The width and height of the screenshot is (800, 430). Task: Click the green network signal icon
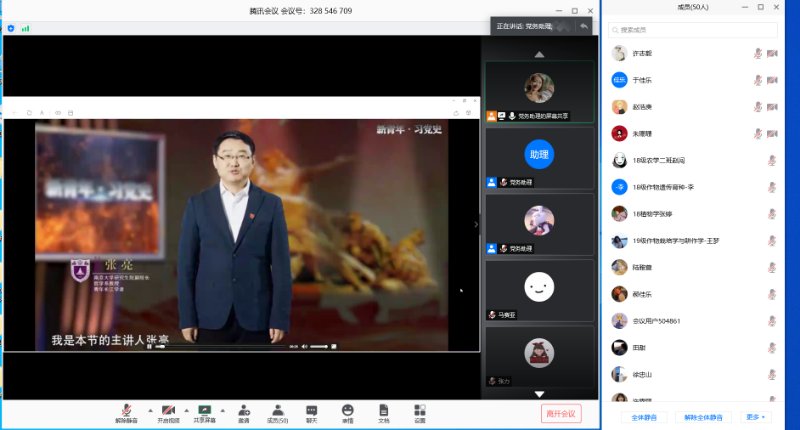(x=25, y=28)
